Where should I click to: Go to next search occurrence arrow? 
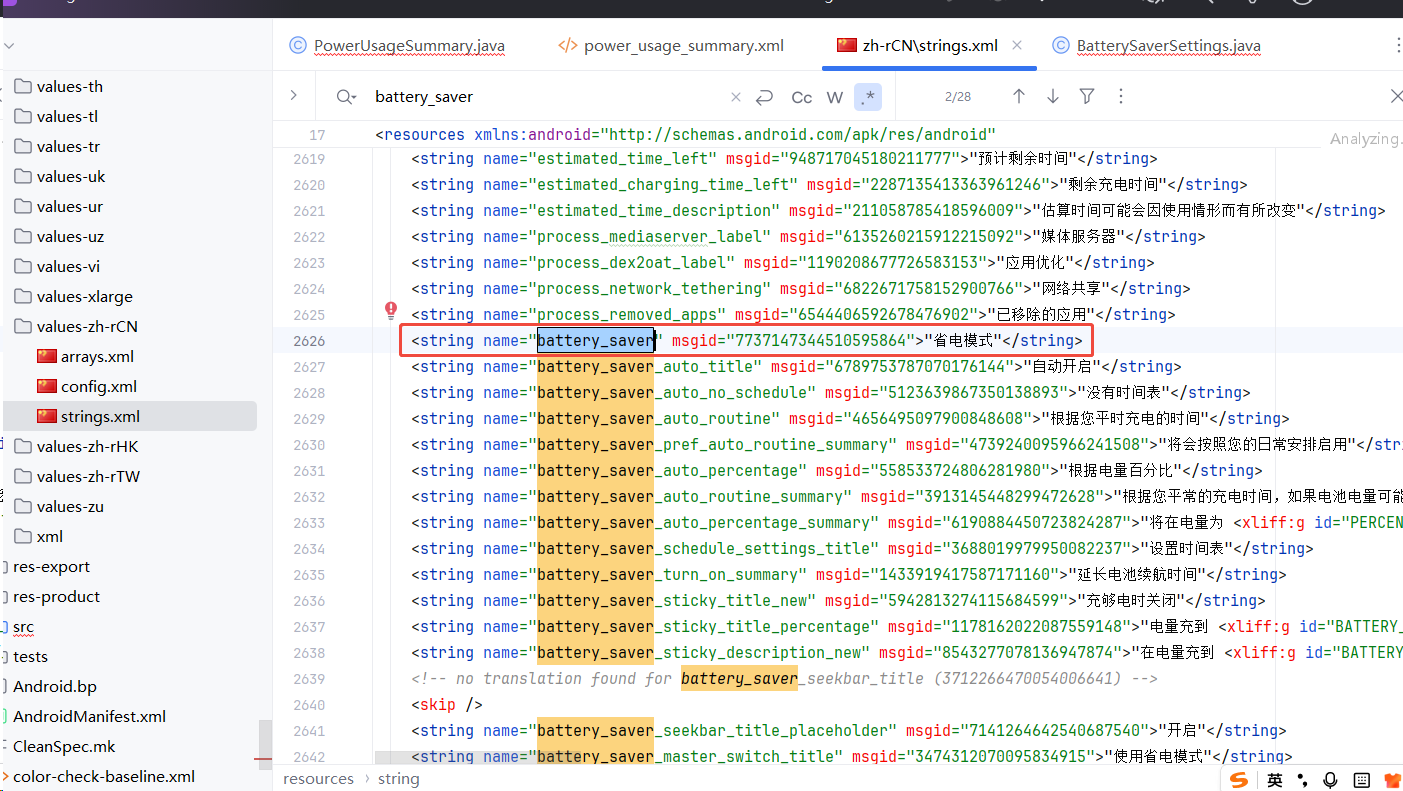click(x=1053, y=96)
